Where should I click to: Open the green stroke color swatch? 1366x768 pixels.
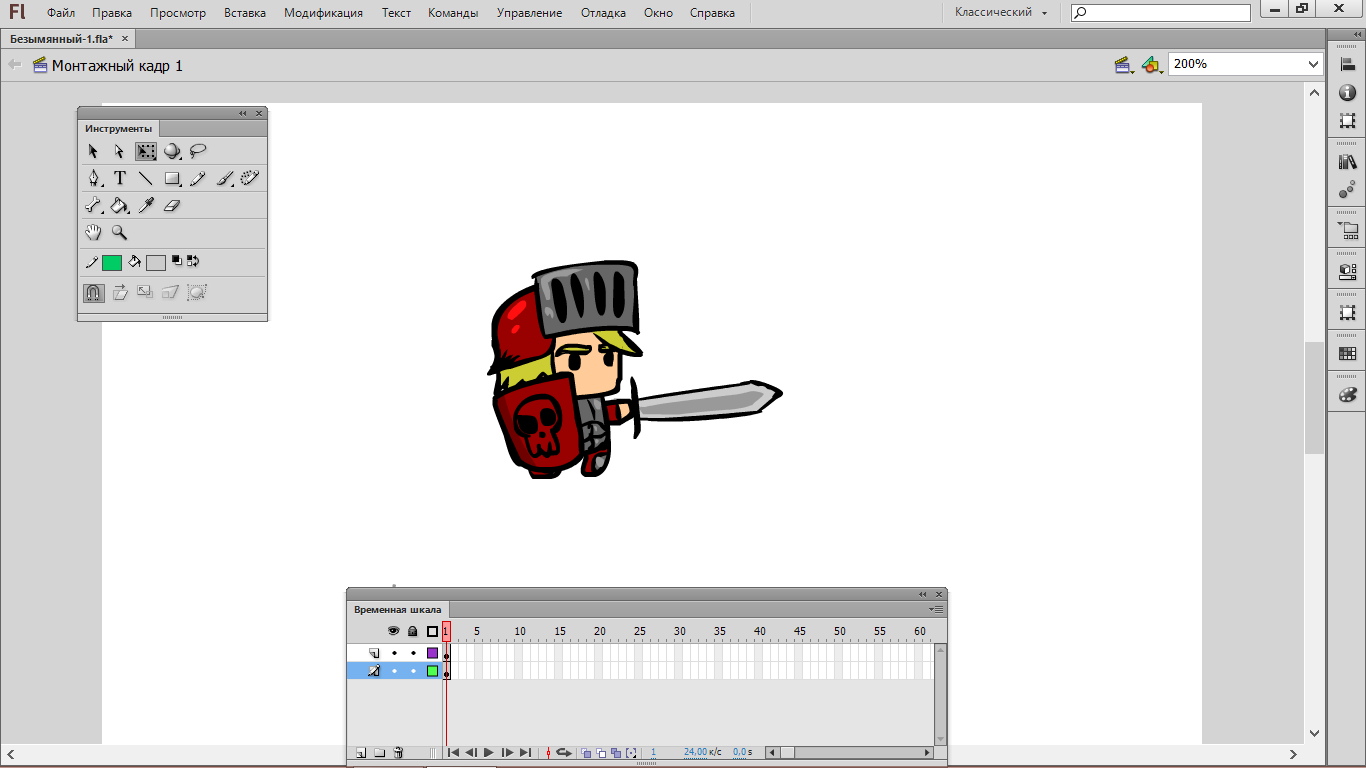[x=112, y=262]
